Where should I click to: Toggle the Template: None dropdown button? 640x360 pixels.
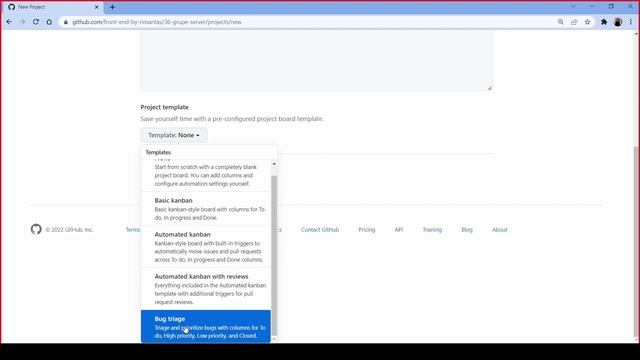click(174, 135)
